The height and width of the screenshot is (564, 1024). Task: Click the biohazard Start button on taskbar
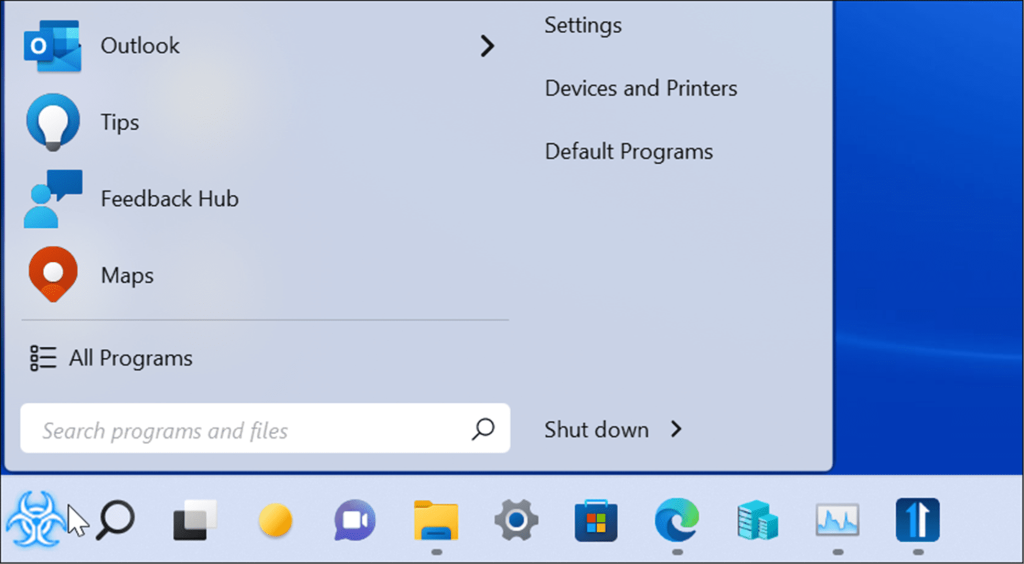[35, 520]
